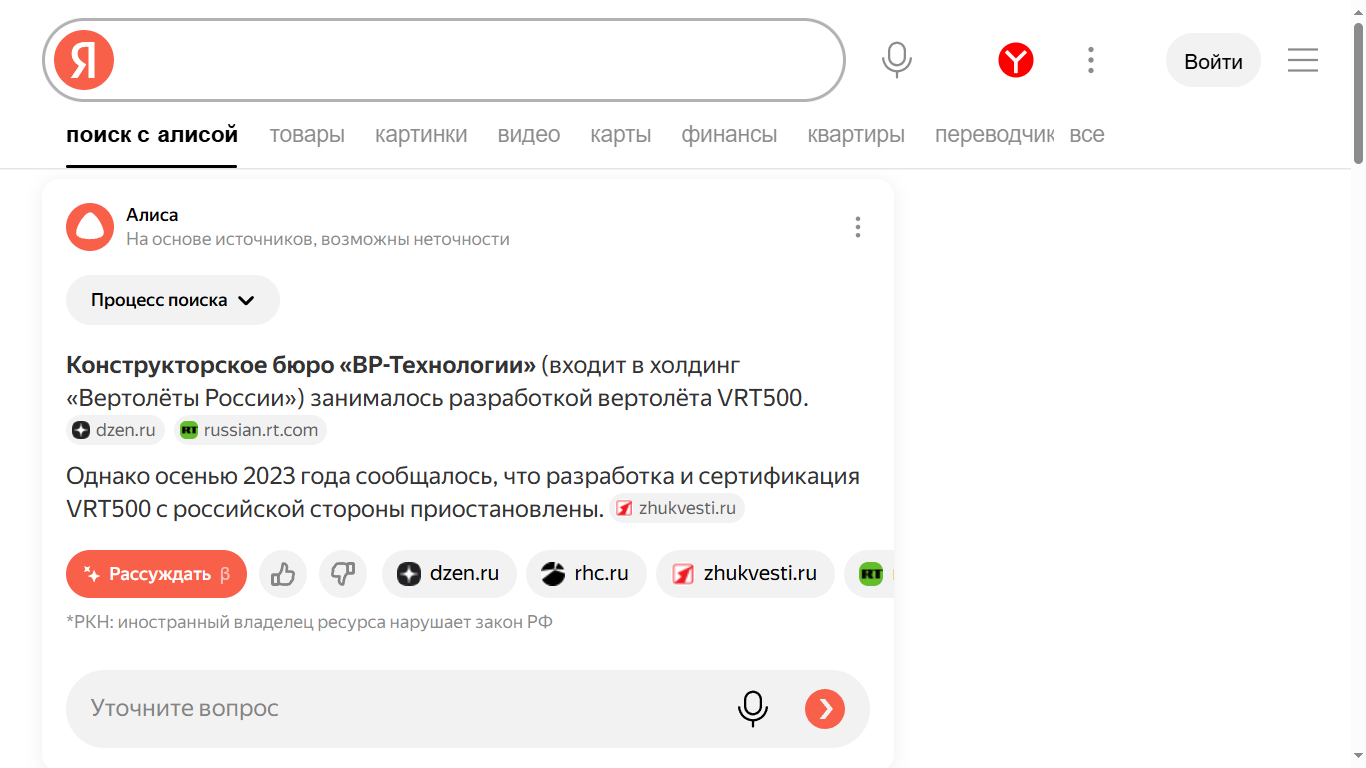Click the "Алиса" name label
Viewport: 1366px width, 768px height.
pyautogui.click(x=152, y=215)
